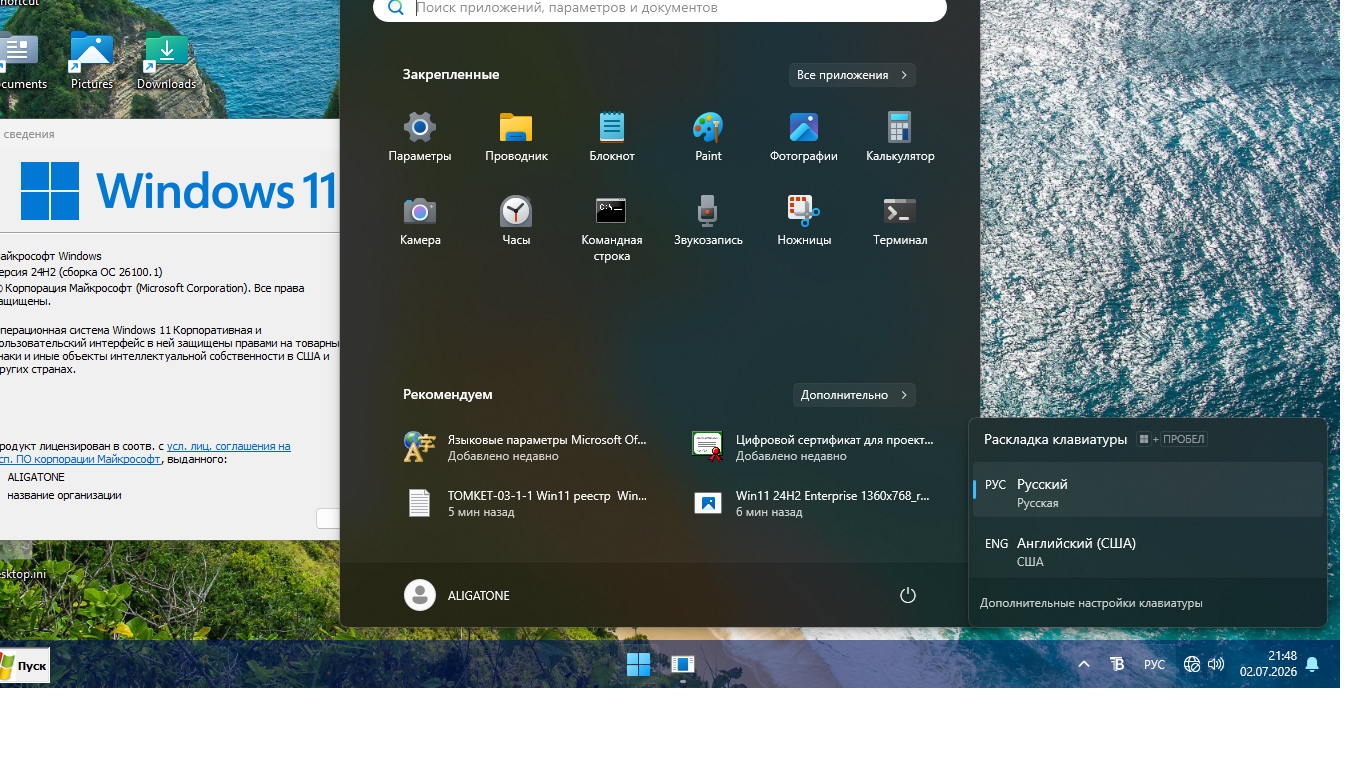Switch layout to Английский (США)

tap(1148, 550)
